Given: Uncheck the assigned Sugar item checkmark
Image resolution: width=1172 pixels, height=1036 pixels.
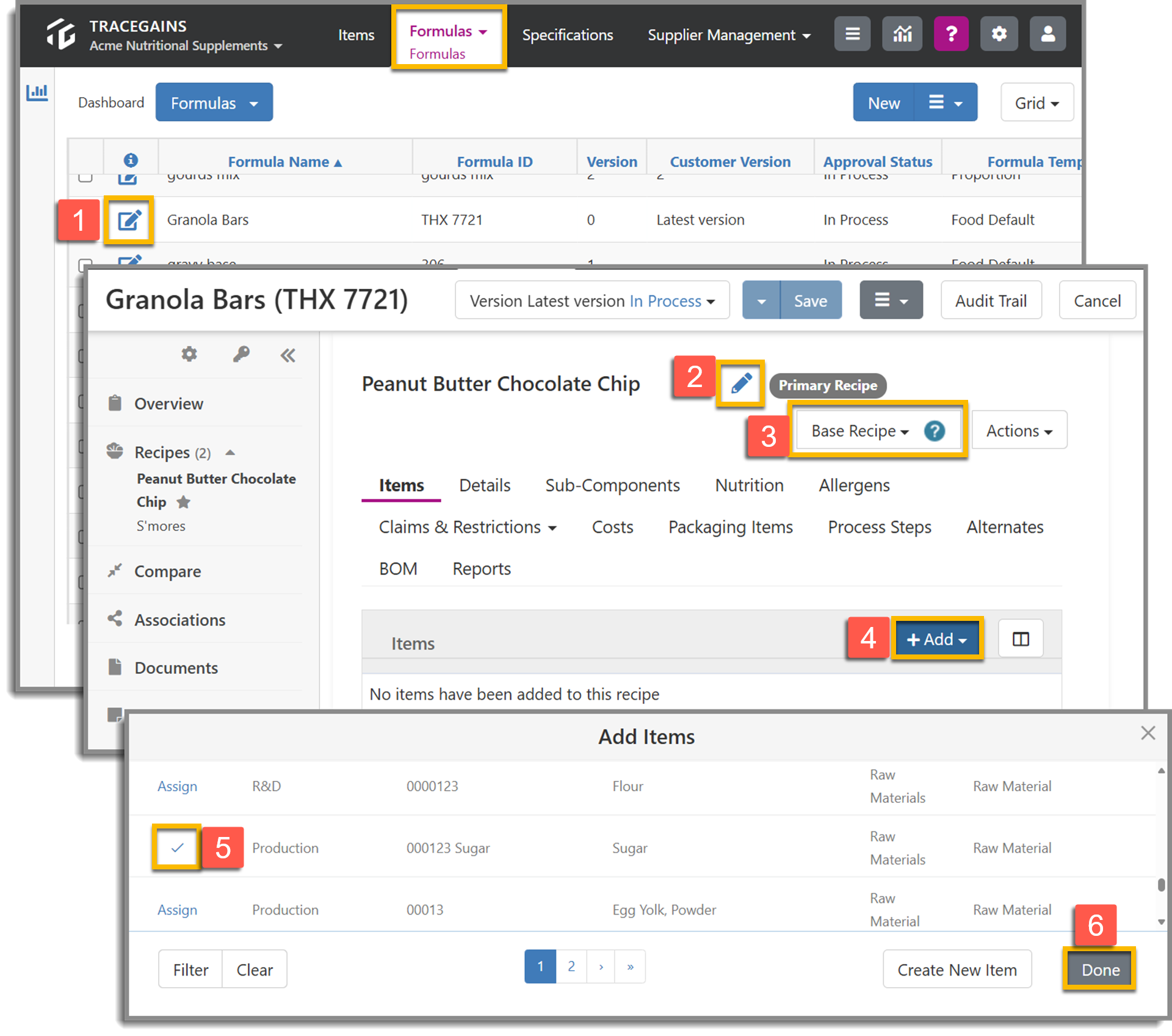Looking at the screenshot, I should pyautogui.click(x=177, y=847).
